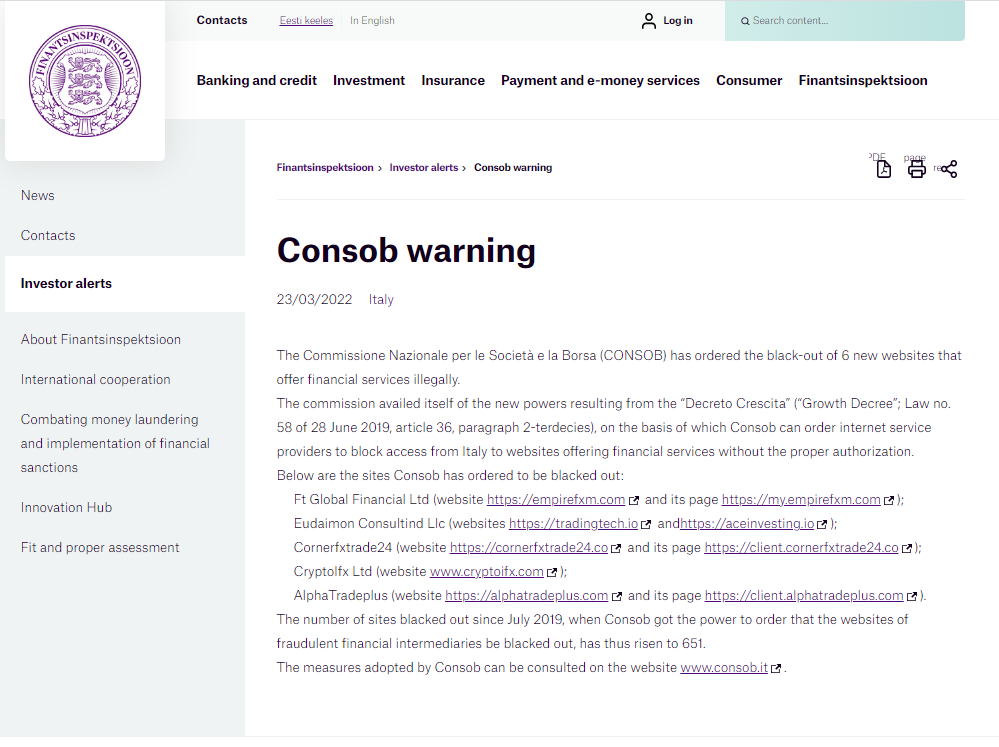Click into the Search content field
This screenshot has width=999, height=747.
coord(850,21)
